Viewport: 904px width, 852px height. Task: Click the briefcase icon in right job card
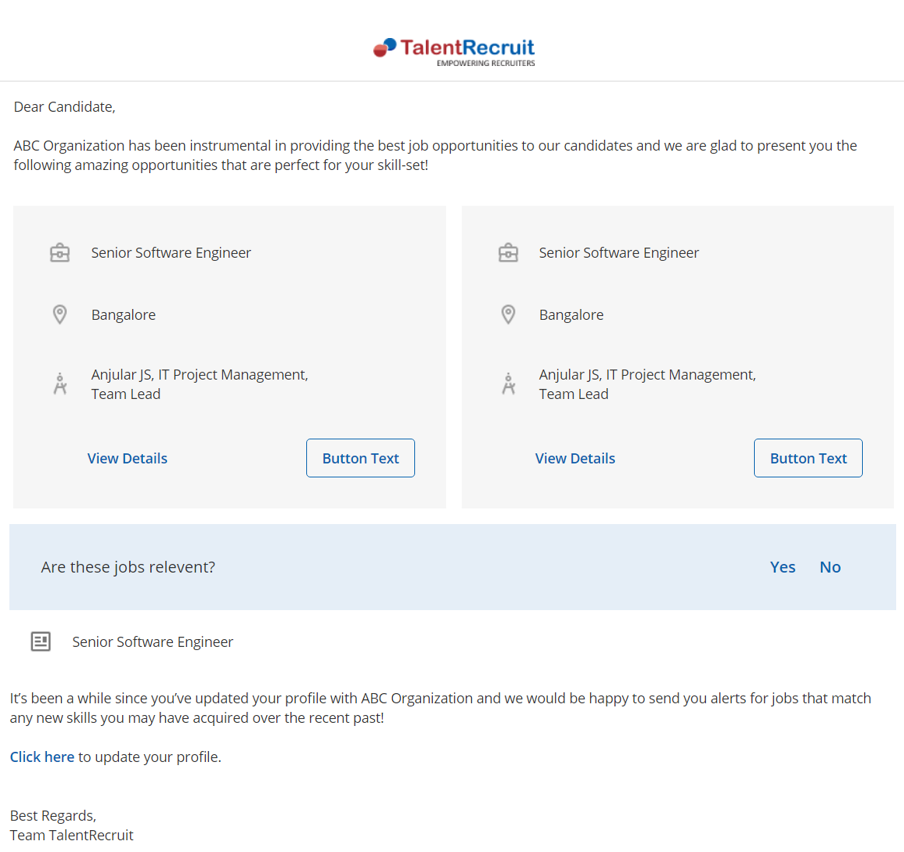[508, 253]
